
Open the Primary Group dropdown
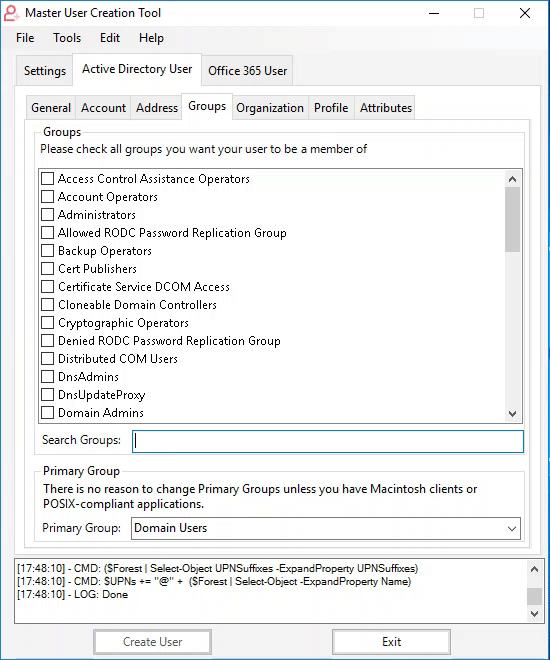[326, 528]
